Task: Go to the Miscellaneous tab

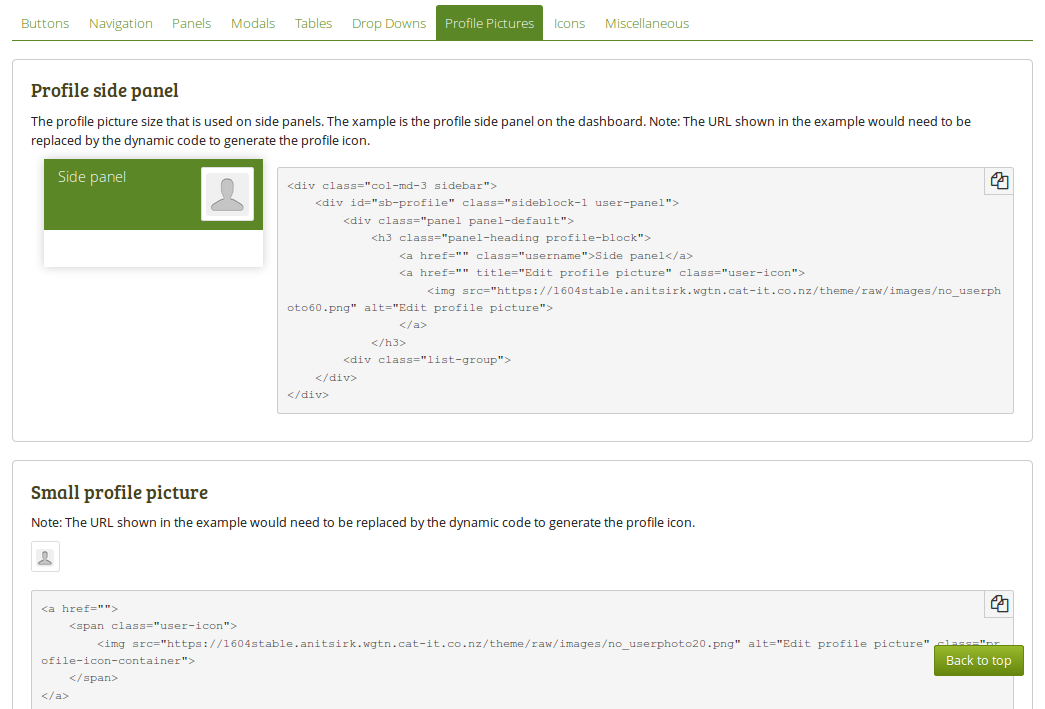Action: 646,23
